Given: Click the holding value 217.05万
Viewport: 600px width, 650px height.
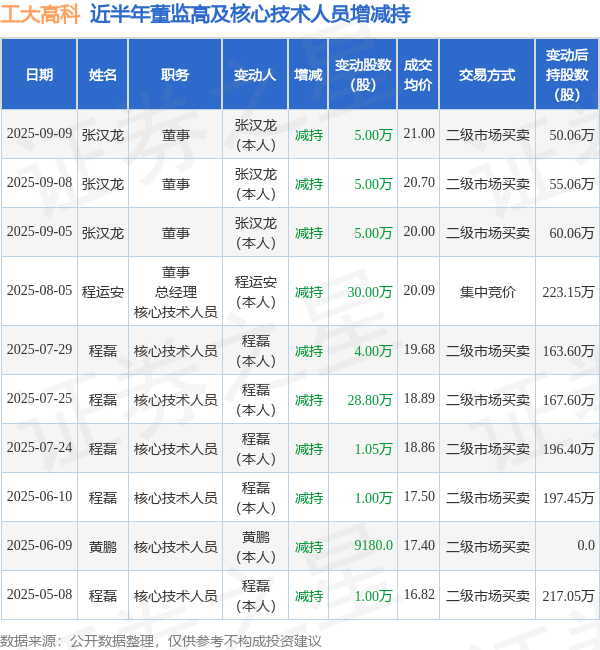Looking at the screenshot, I should click(x=568, y=596).
